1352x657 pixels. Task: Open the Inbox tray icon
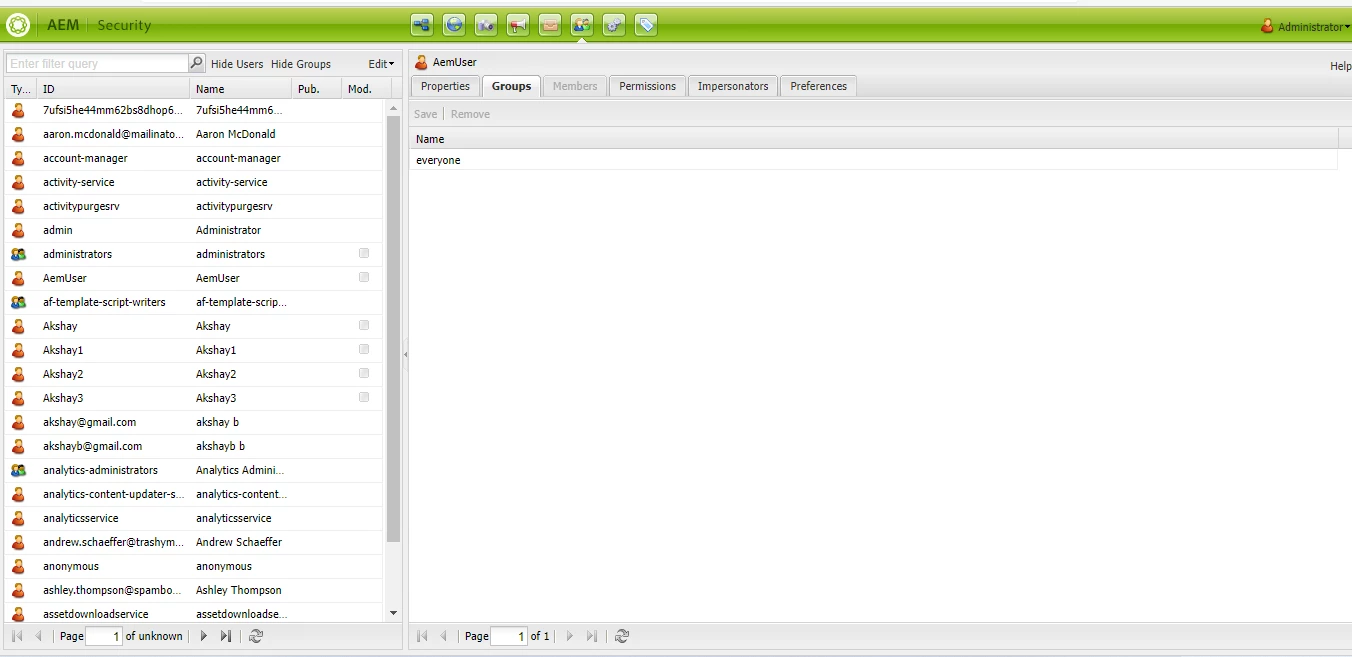coord(550,25)
